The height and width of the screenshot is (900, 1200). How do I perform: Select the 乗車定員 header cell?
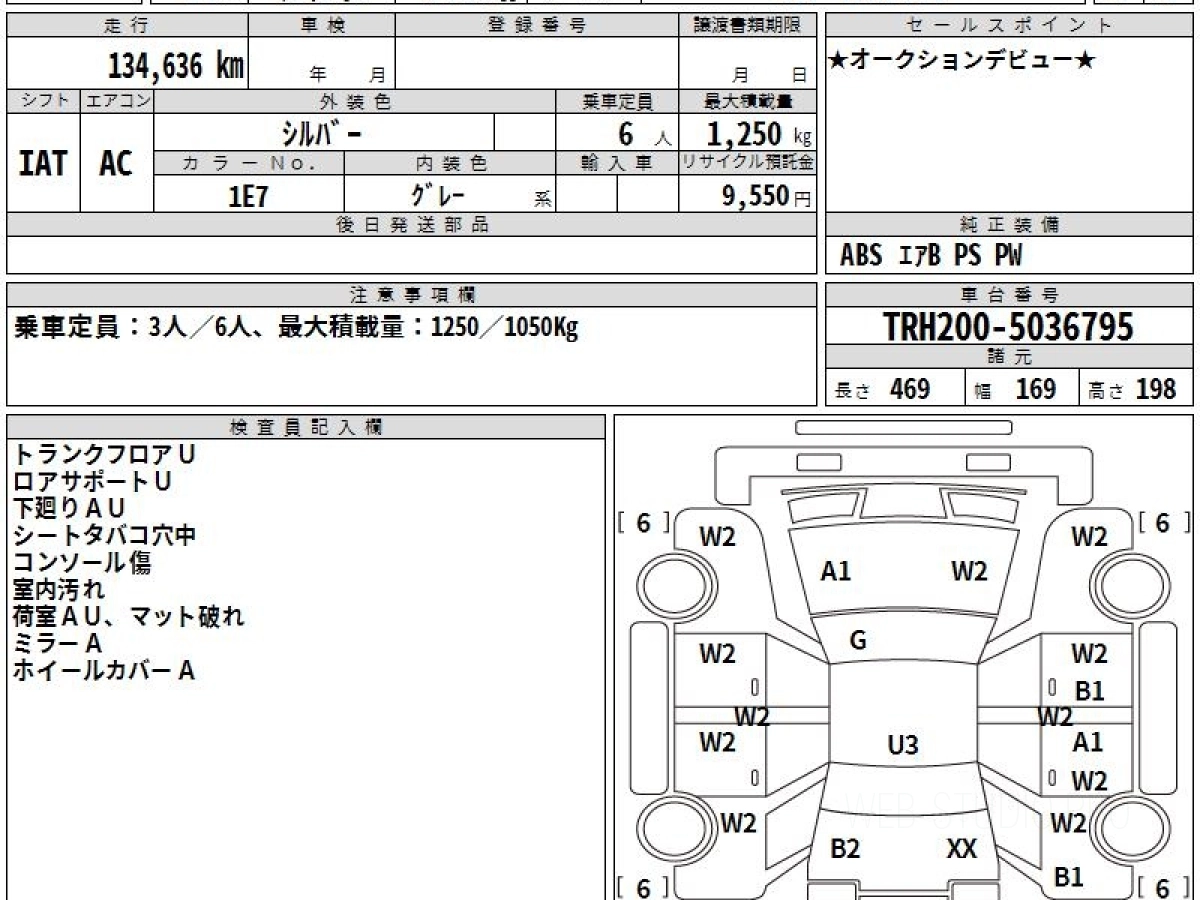coord(617,101)
